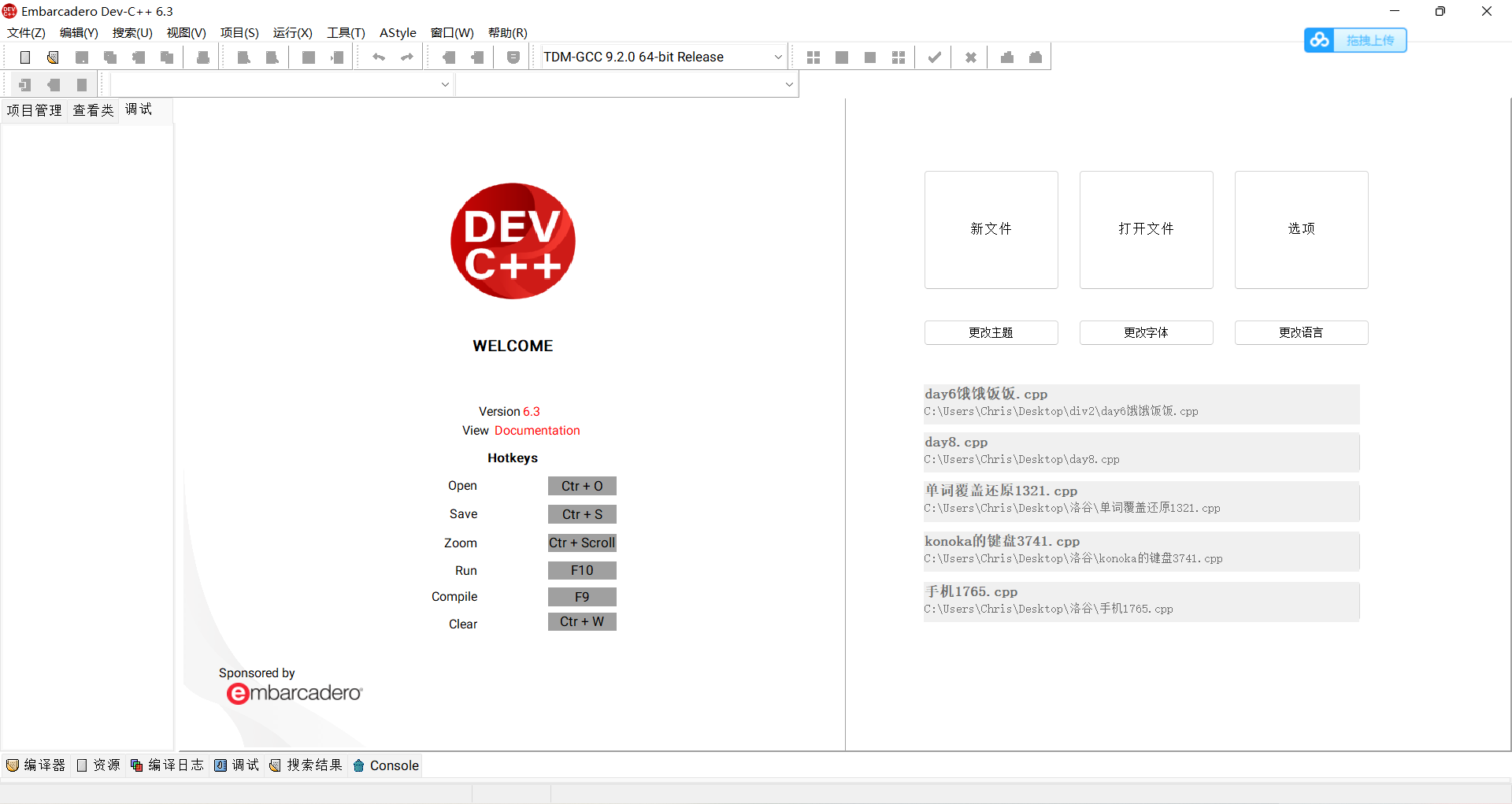Open the 文件(Z) menu
1512x804 pixels.
[26, 33]
